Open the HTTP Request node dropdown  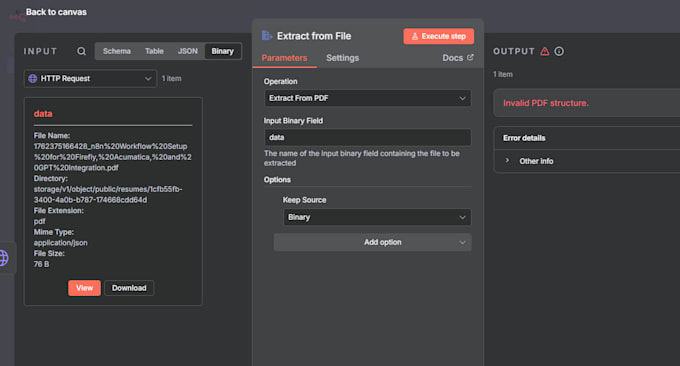pyautogui.click(x=90, y=78)
